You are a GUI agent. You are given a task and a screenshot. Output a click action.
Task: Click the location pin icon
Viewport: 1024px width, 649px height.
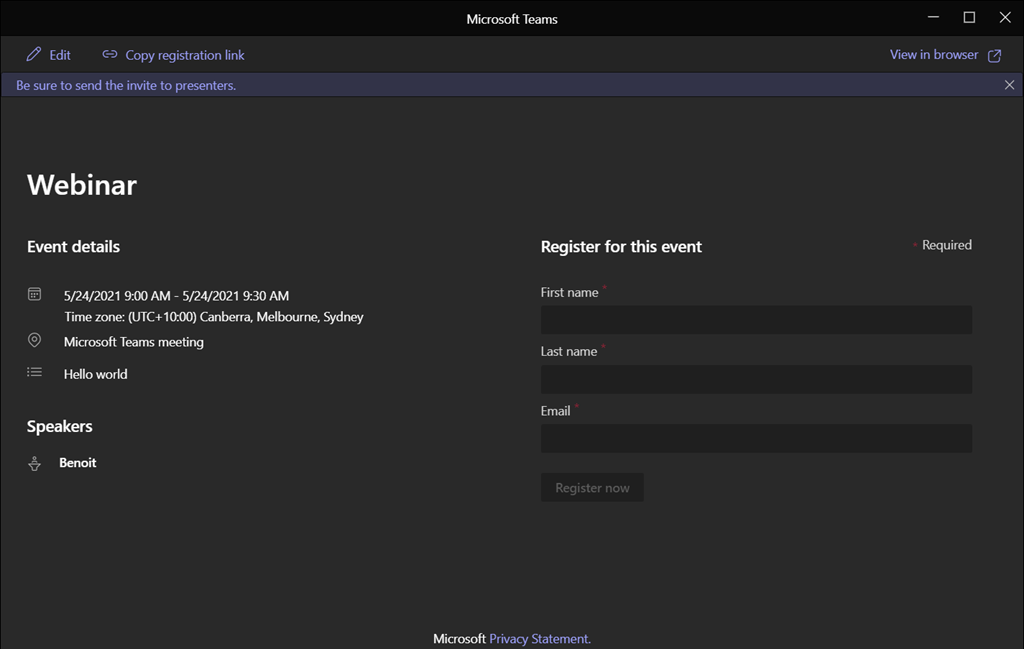pyautogui.click(x=35, y=341)
